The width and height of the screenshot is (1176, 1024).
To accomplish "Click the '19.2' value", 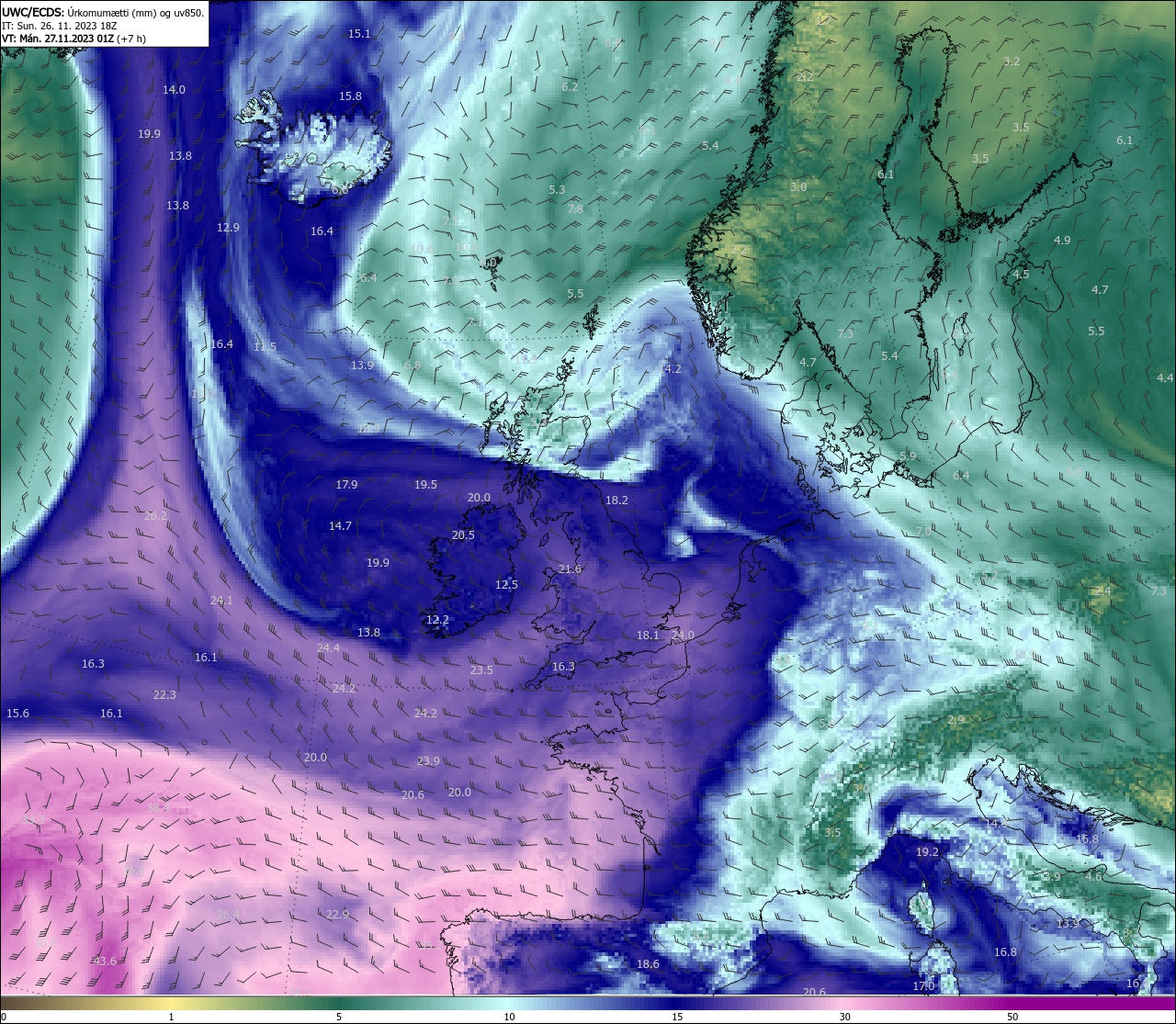I will [x=927, y=852].
